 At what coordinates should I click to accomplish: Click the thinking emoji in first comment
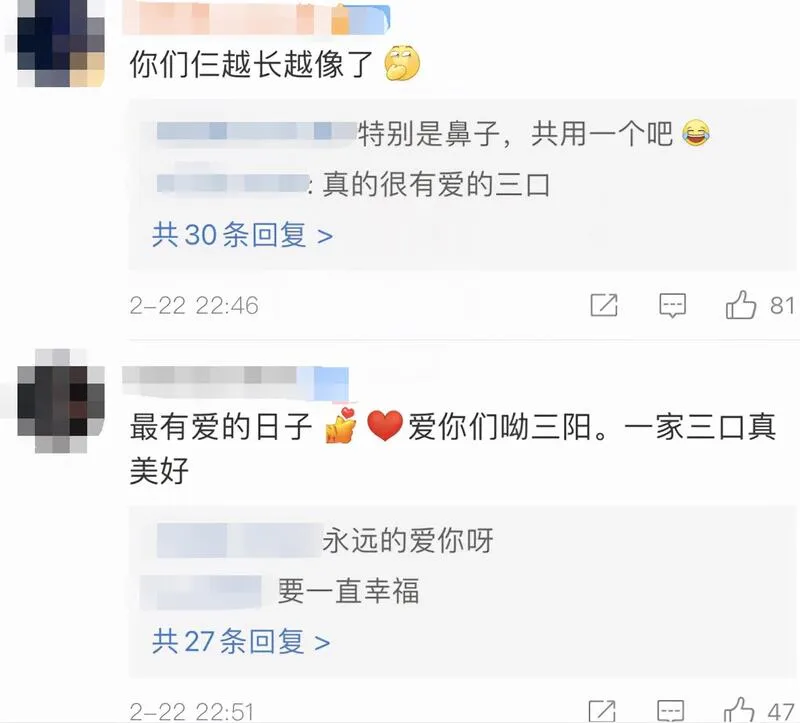pyautogui.click(x=402, y=63)
